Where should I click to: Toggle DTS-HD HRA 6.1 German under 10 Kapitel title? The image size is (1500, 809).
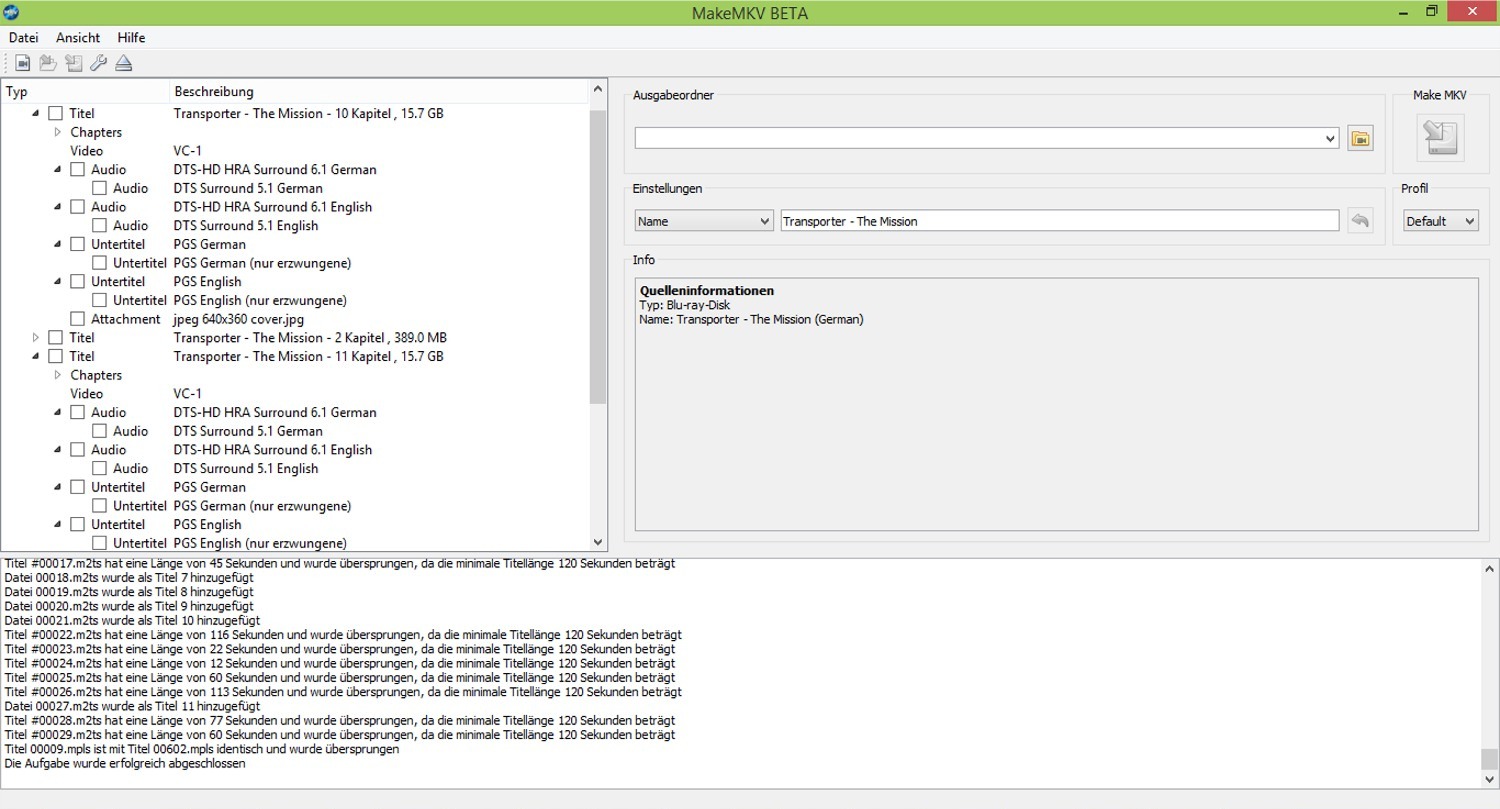77,170
